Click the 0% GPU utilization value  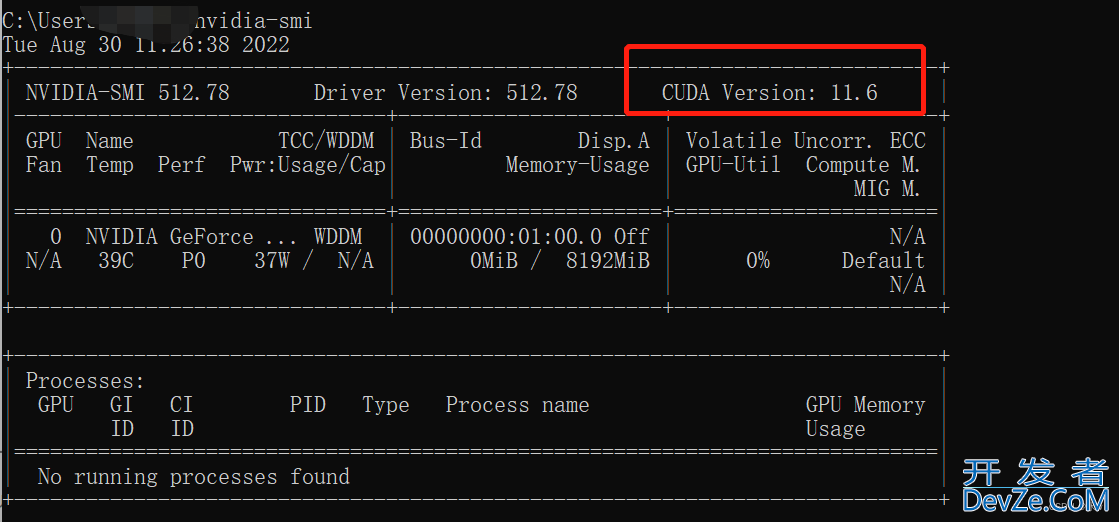point(758,261)
